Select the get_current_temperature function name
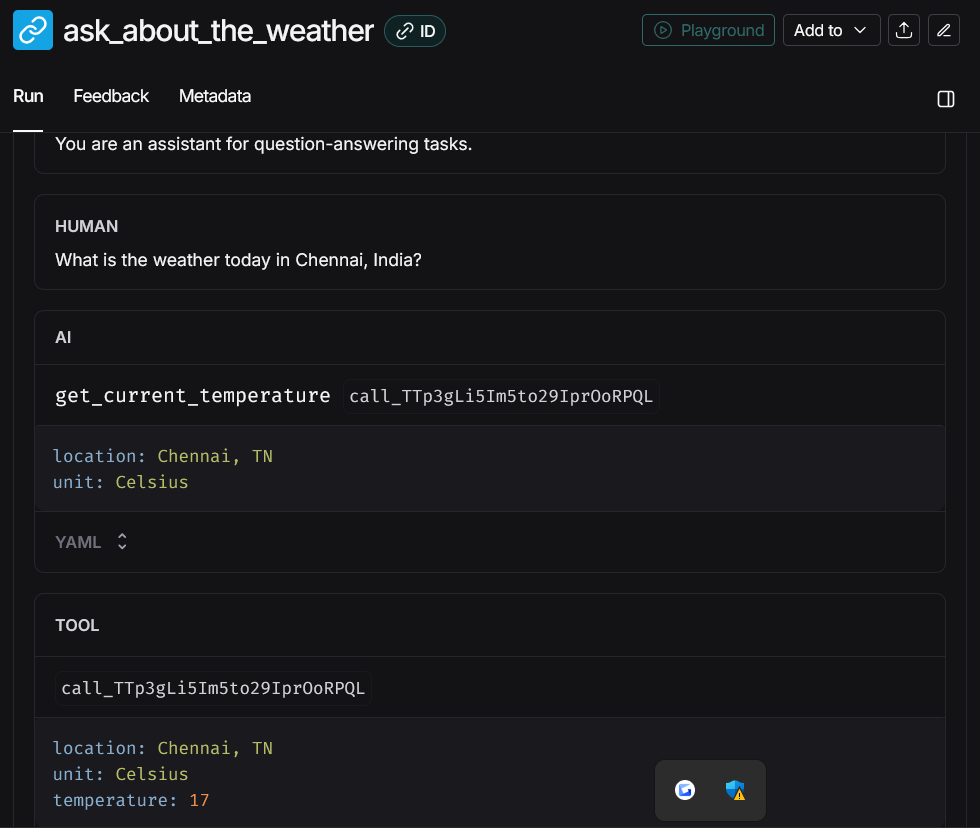This screenshot has width=980, height=828. click(x=192, y=396)
